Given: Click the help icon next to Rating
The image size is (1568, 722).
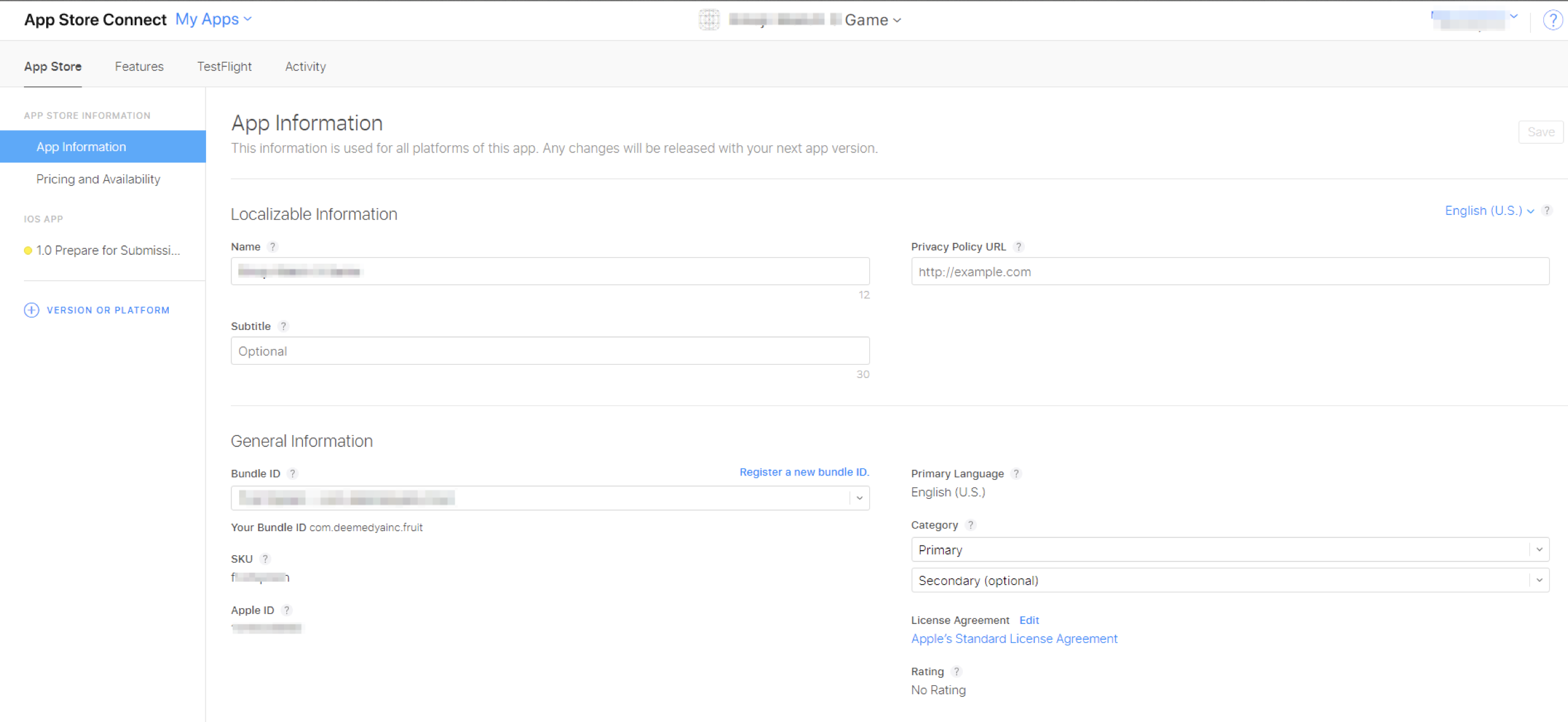Looking at the screenshot, I should (956, 671).
